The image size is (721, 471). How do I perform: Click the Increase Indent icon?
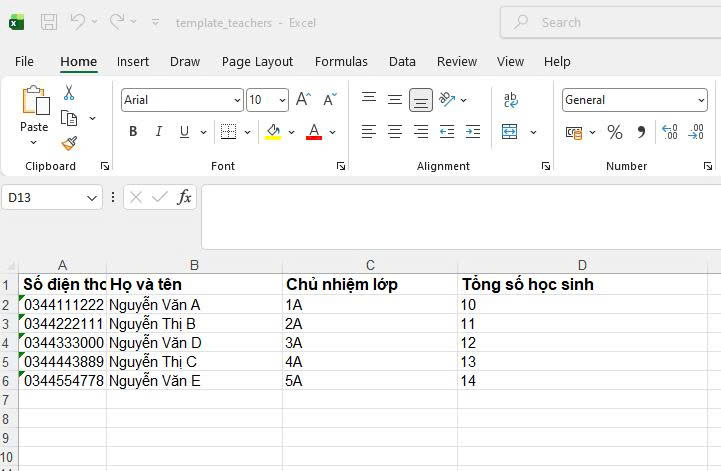pos(472,132)
